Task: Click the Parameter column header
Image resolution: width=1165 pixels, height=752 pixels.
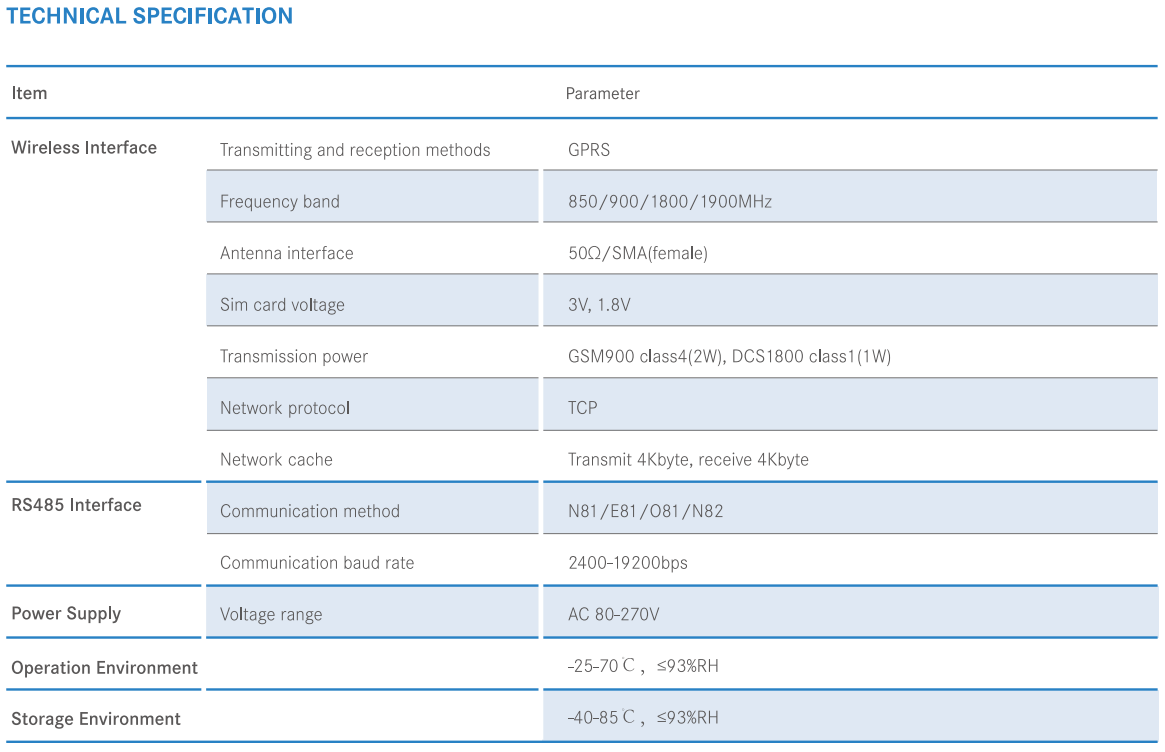Action: 602,94
